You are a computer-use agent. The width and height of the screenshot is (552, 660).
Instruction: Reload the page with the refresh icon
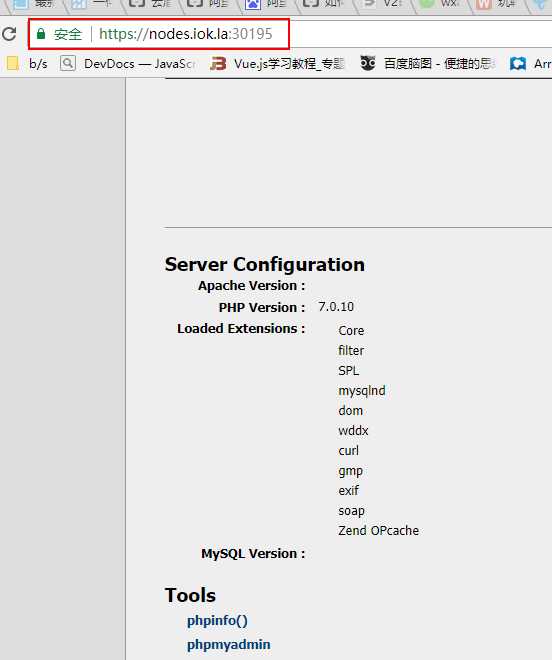pyautogui.click(x=9, y=34)
